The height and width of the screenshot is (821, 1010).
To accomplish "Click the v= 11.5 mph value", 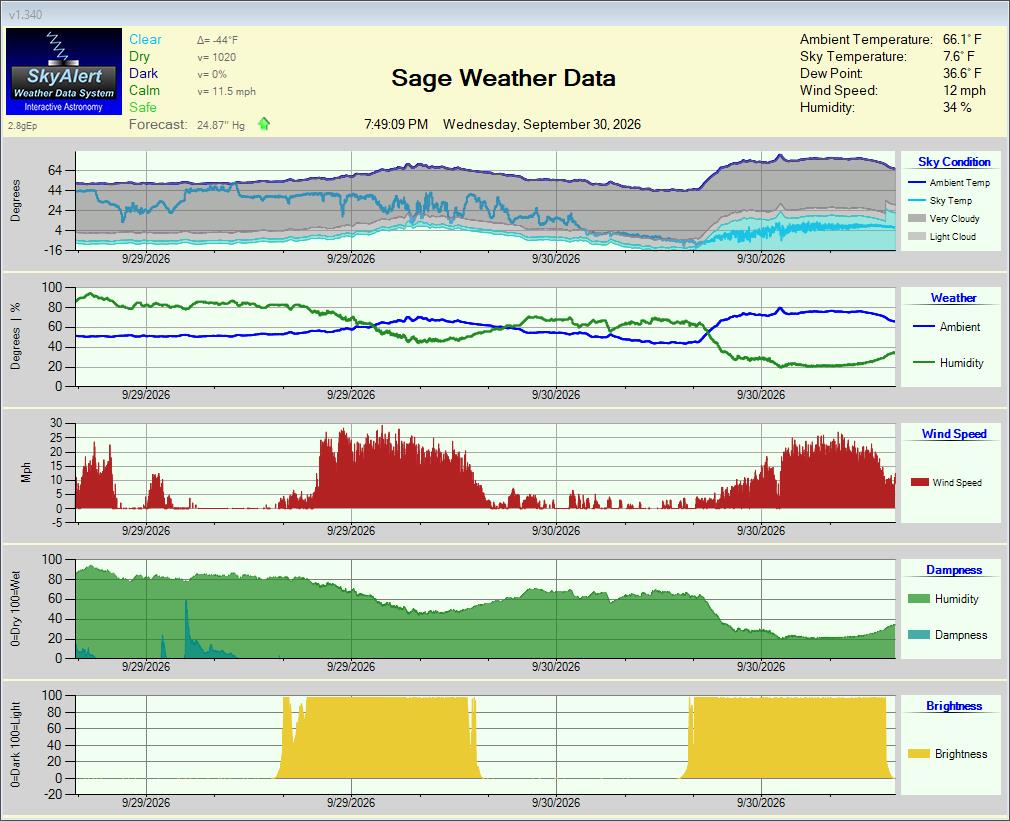I will [226, 91].
